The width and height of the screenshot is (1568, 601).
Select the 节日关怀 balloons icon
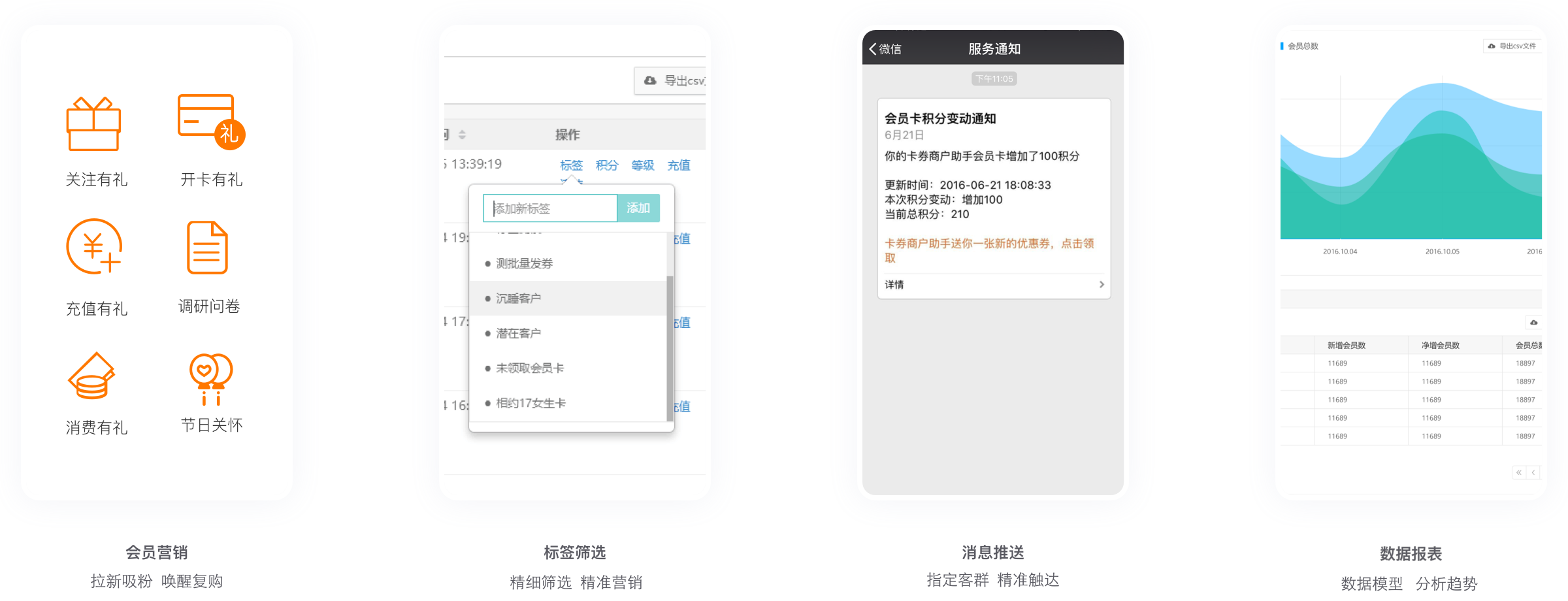tap(210, 378)
